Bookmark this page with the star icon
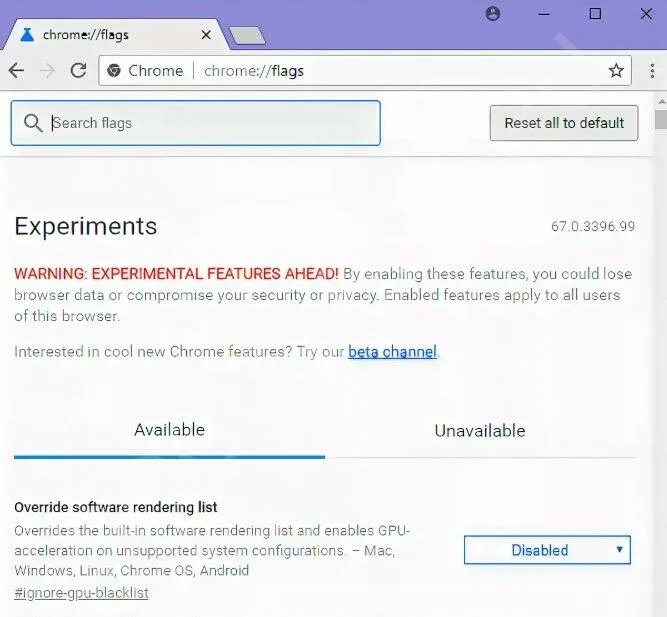 [x=616, y=71]
